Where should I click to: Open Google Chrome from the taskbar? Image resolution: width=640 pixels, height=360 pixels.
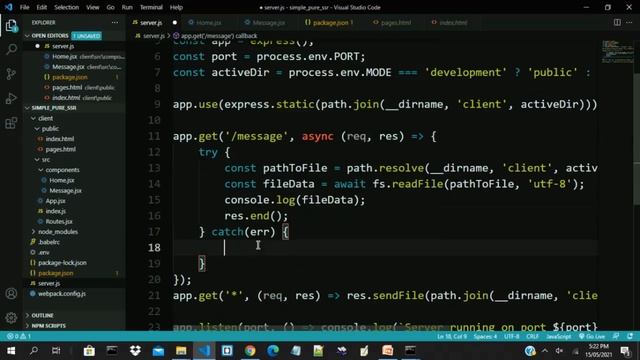(250, 351)
